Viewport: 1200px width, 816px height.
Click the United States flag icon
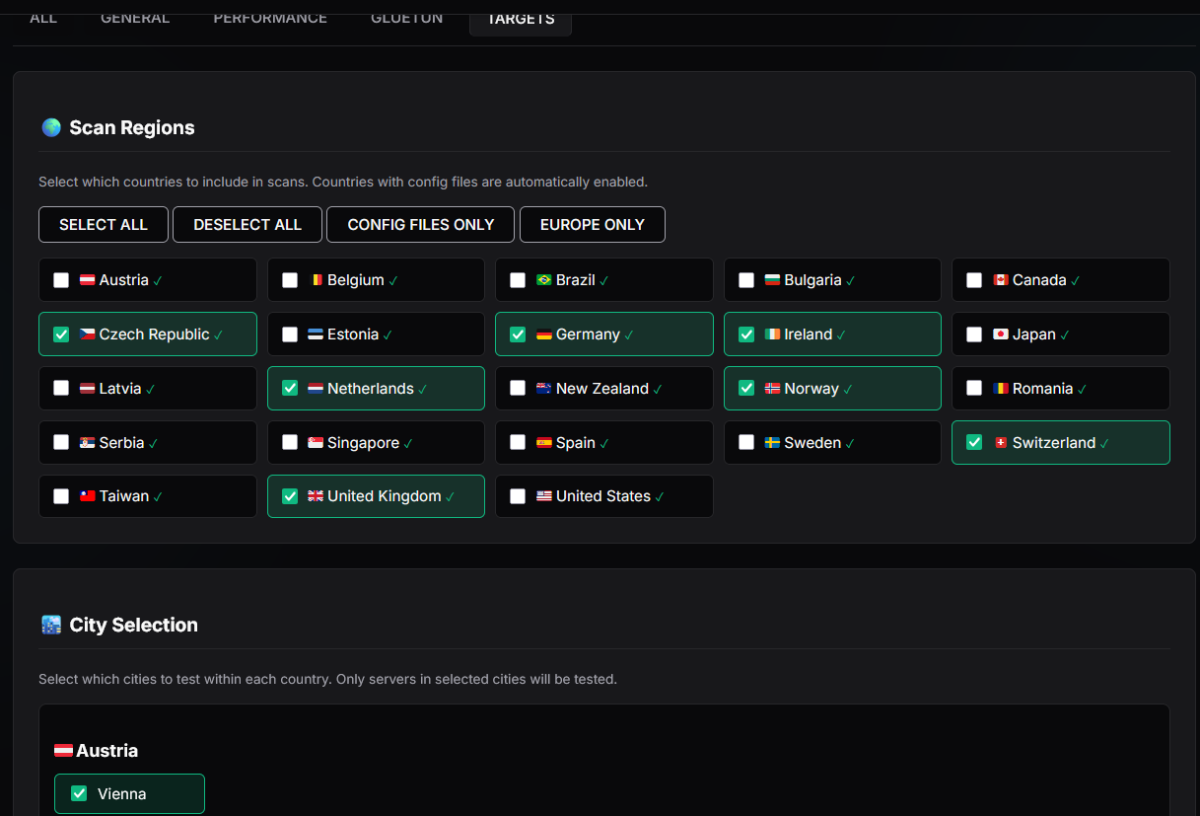pos(544,497)
